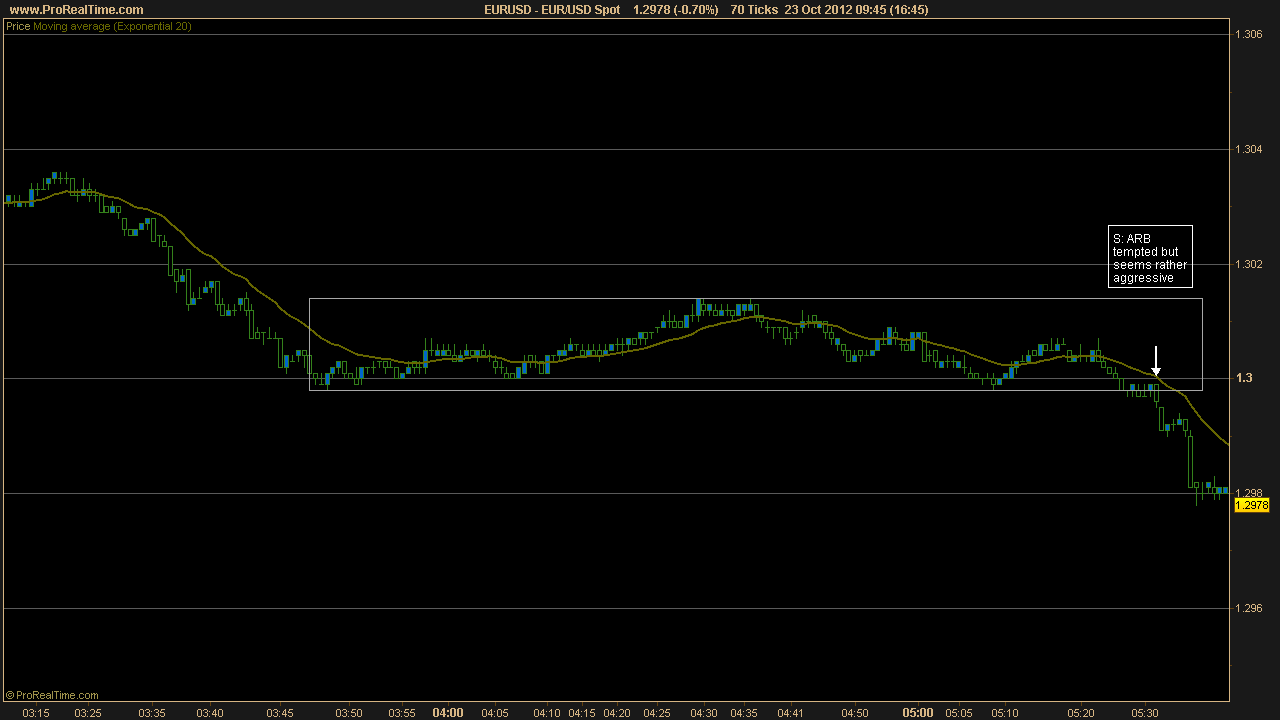
Task: Click the yellow 1.2978 current price tag
Action: click(x=1252, y=506)
